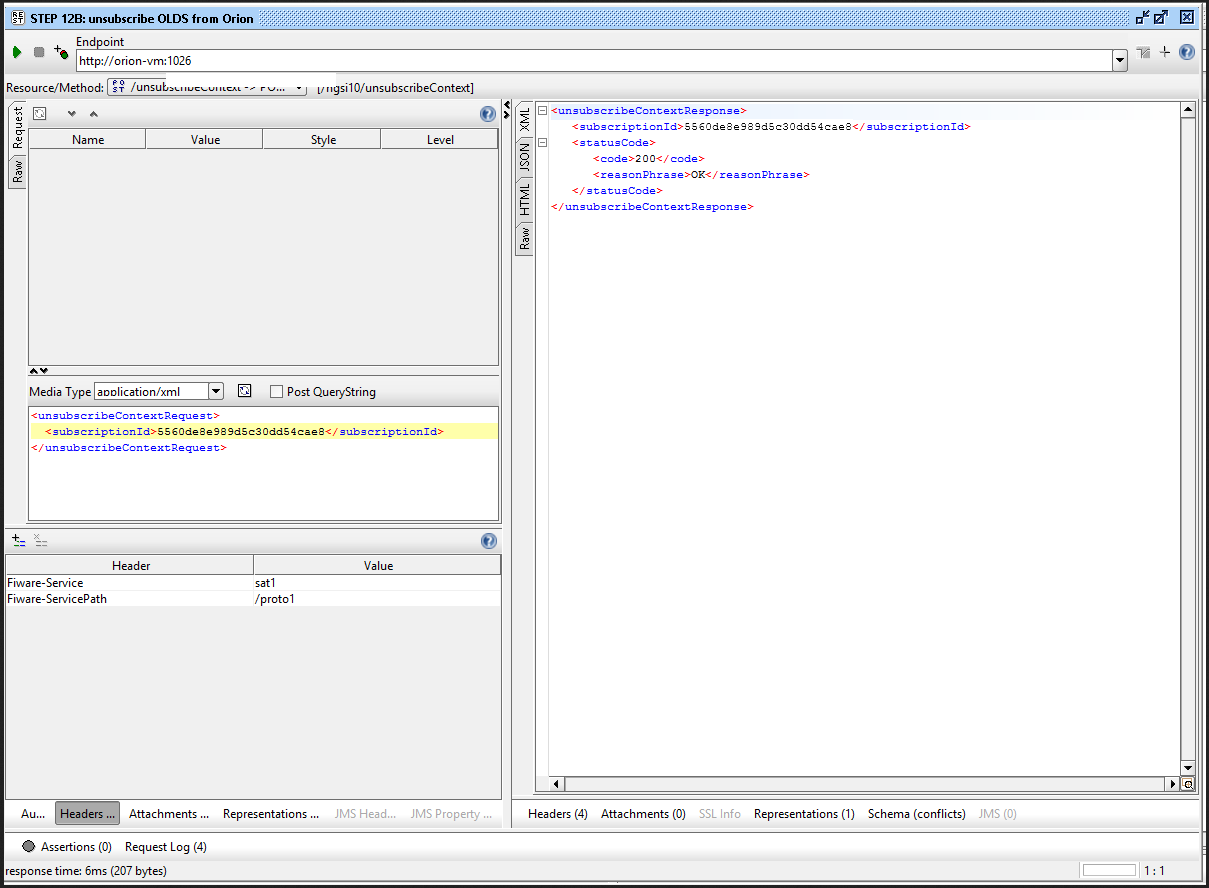
Task: Select the sat1 header value cell
Action: pos(377,583)
